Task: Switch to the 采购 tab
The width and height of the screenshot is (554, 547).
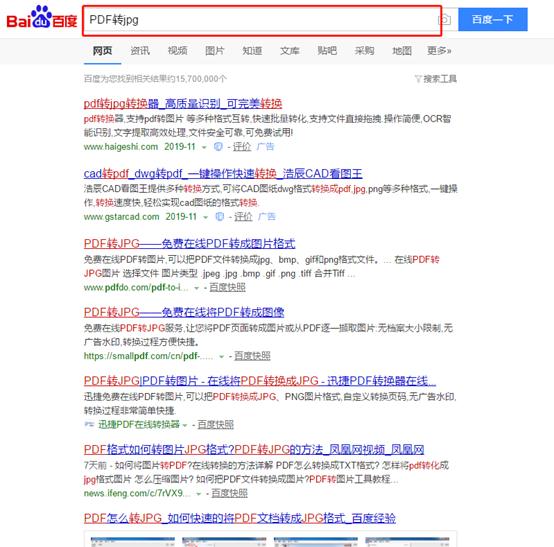Action: pyautogui.click(x=365, y=51)
